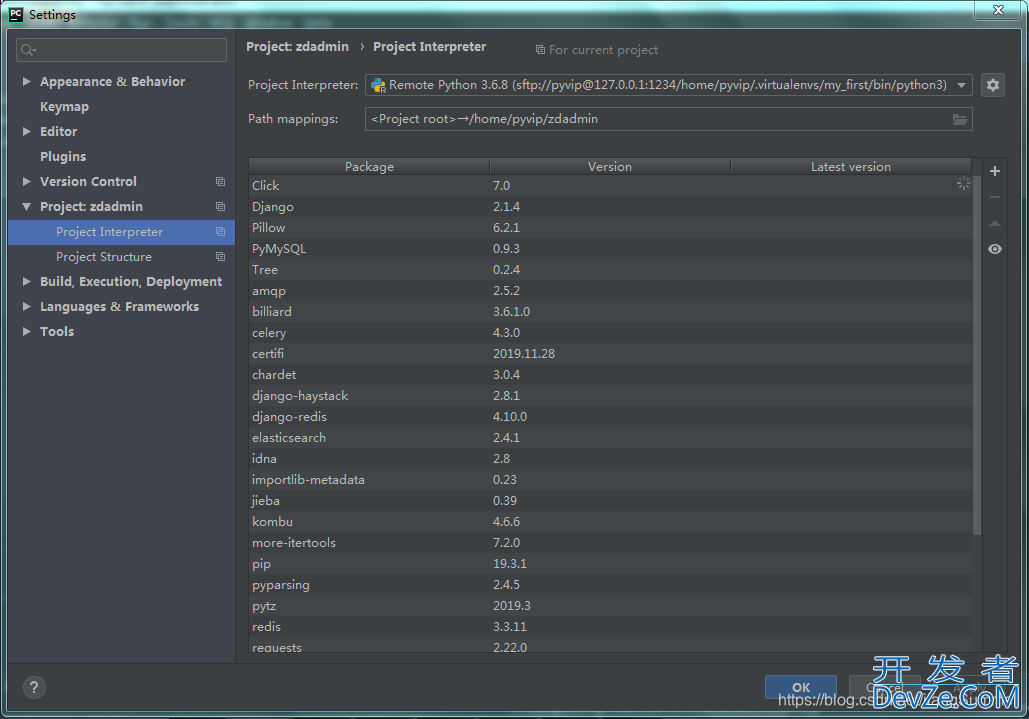
Task: Click the PyCharm icon in the title bar
Action: click(x=16, y=14)
